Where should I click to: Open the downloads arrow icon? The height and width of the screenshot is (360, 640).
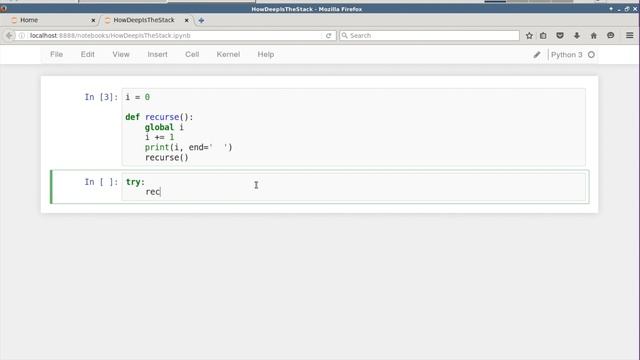click(577, 36)
